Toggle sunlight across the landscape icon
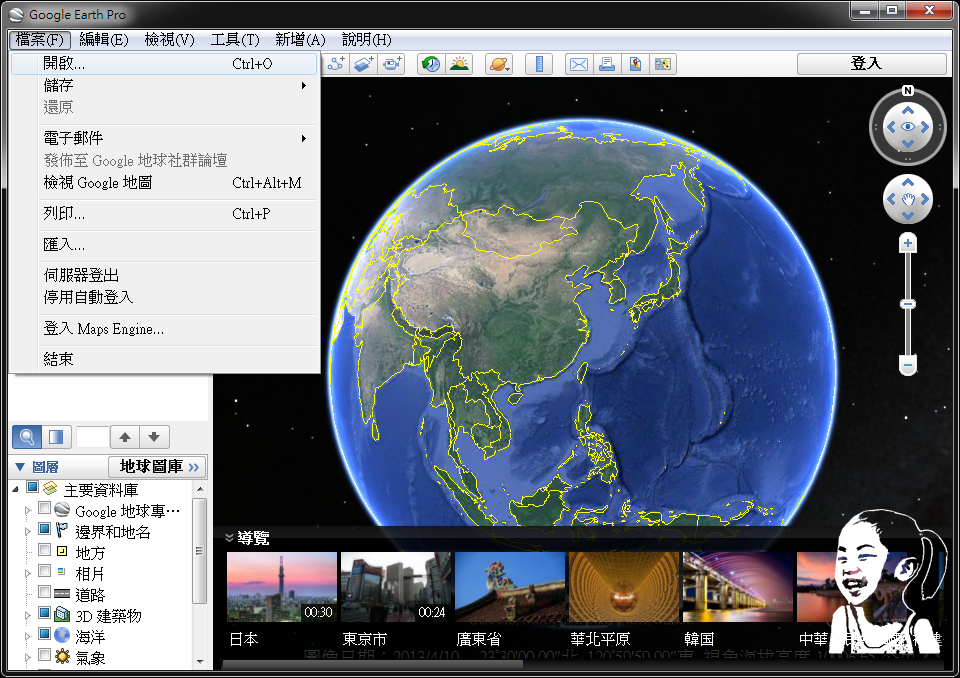Screen dimensions: 960x678 [459, 64]
